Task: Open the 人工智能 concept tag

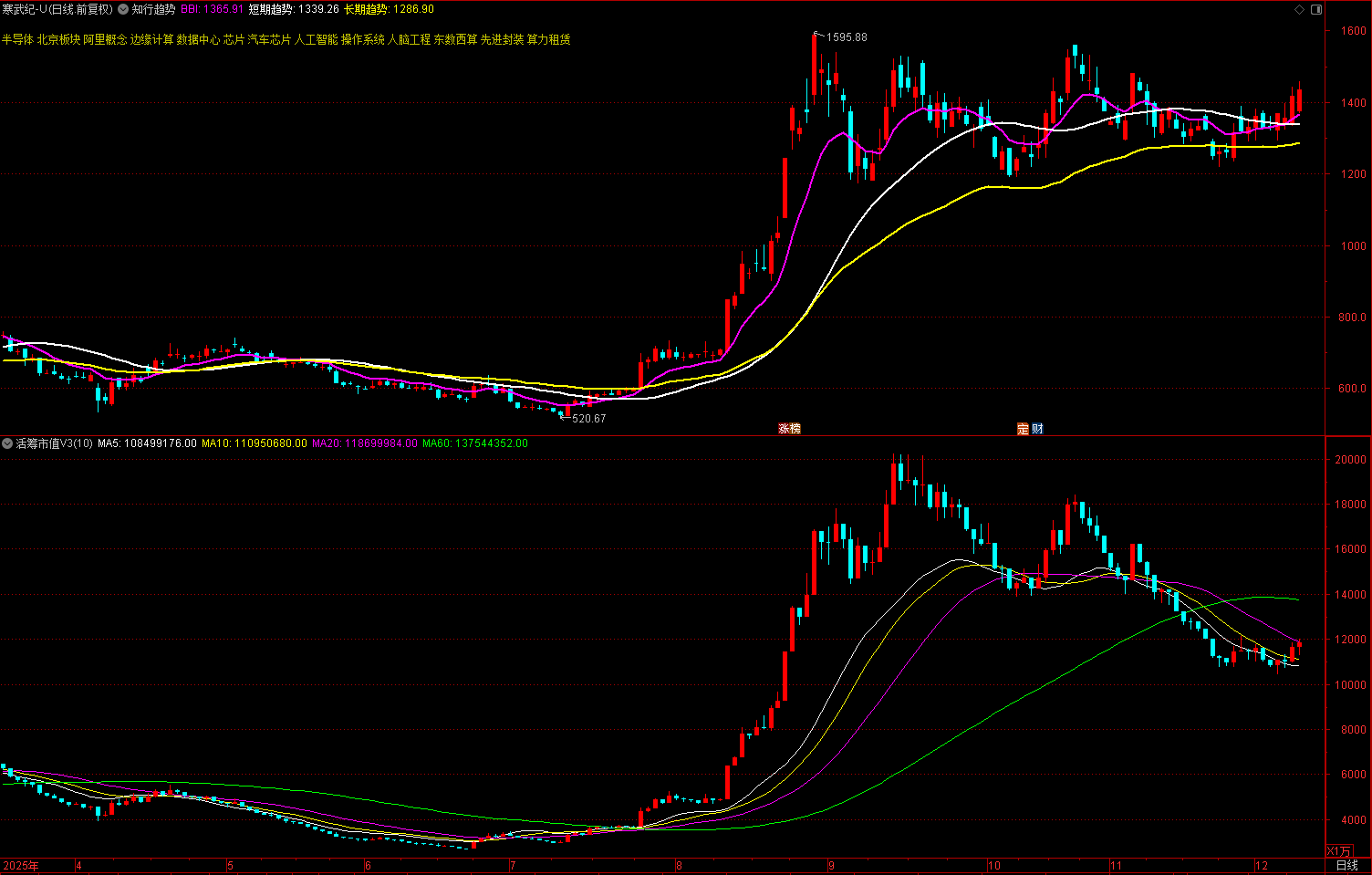Action: point(316,39)
